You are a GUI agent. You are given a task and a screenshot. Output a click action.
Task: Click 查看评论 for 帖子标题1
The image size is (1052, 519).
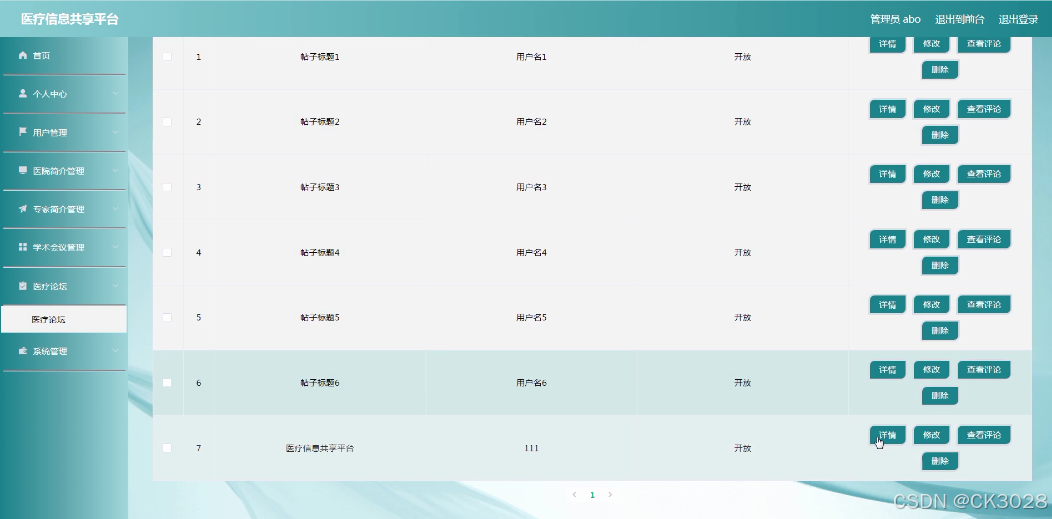tap(984, 44)
